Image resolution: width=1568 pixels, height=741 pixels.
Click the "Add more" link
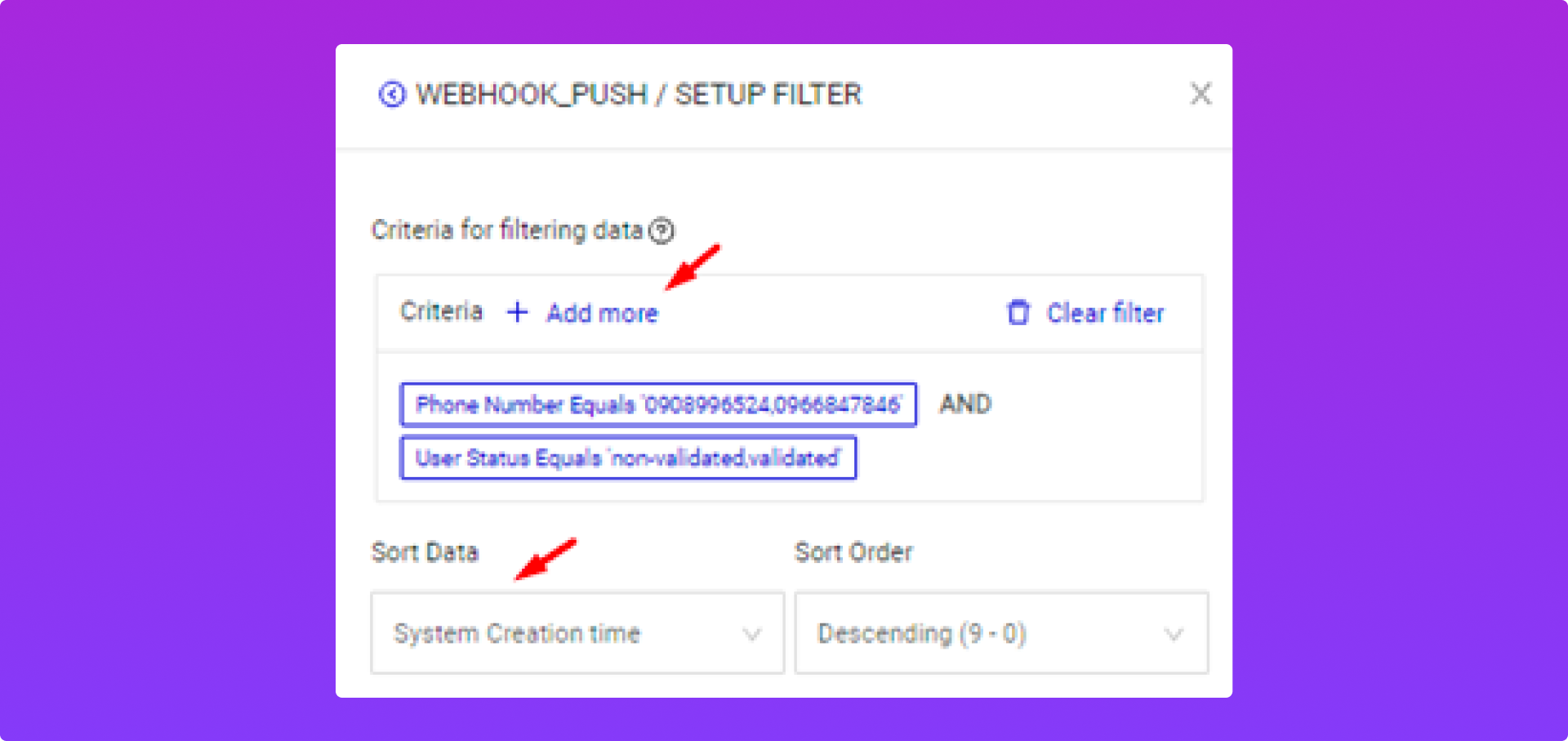tap(603, 313)
